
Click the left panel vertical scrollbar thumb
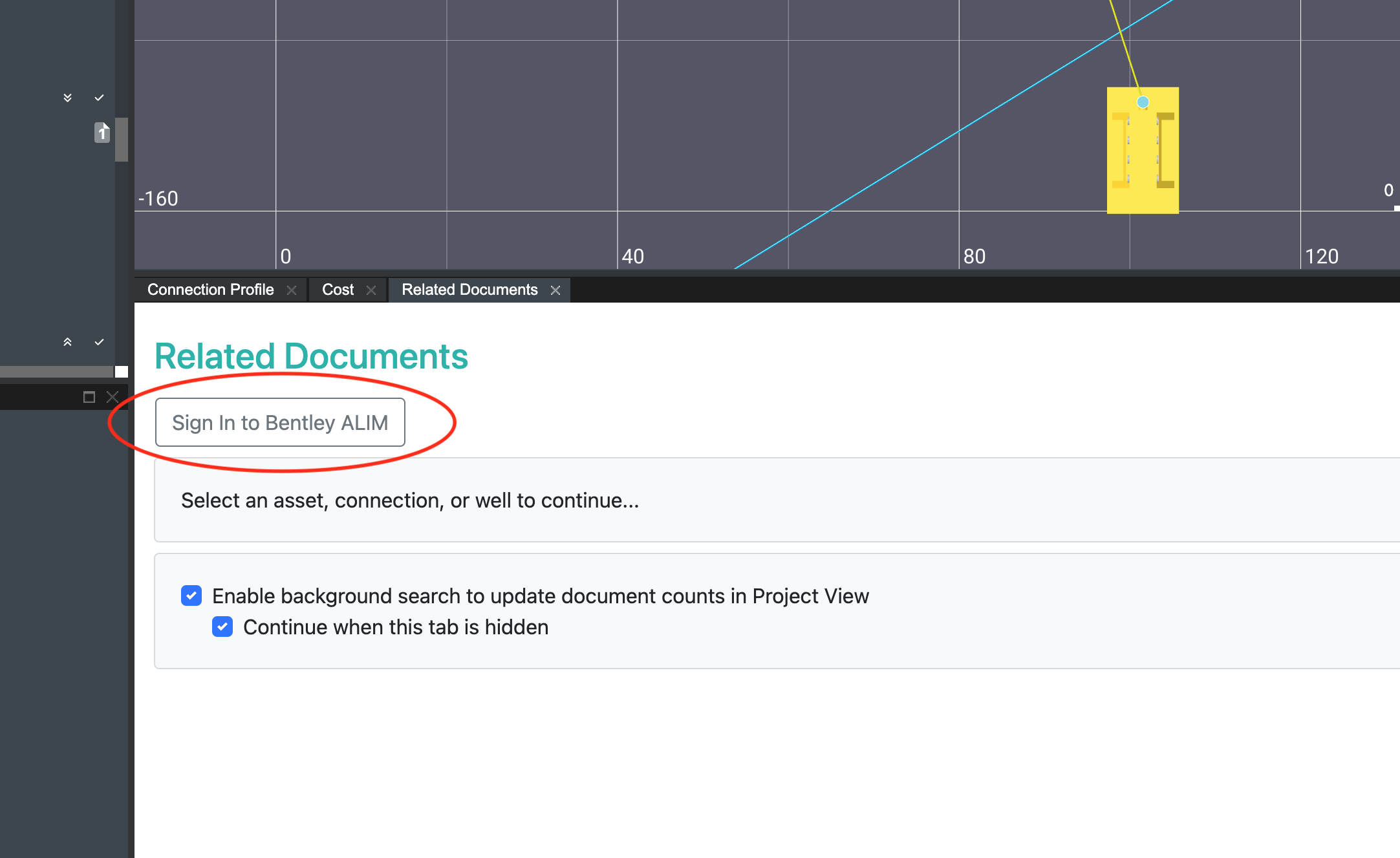pos(122,139)
